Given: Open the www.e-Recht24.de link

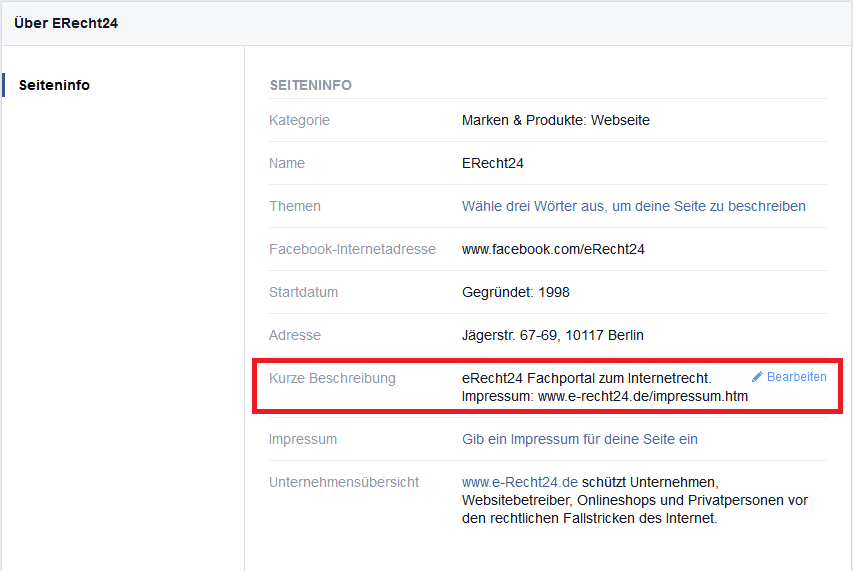Looking at the screenshot, I should (x=520, y=482).
